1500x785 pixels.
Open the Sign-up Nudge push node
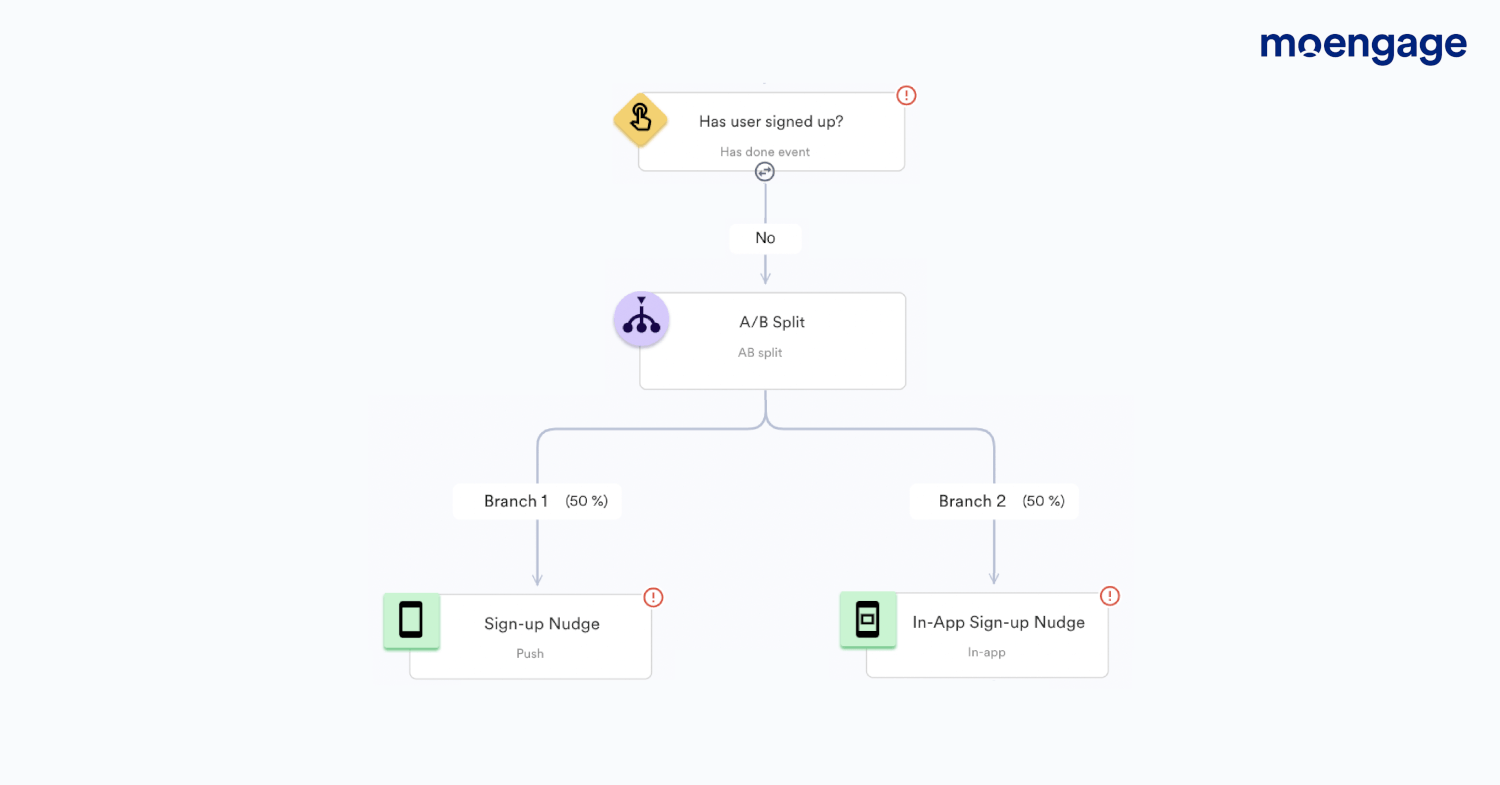coord(530,637)
